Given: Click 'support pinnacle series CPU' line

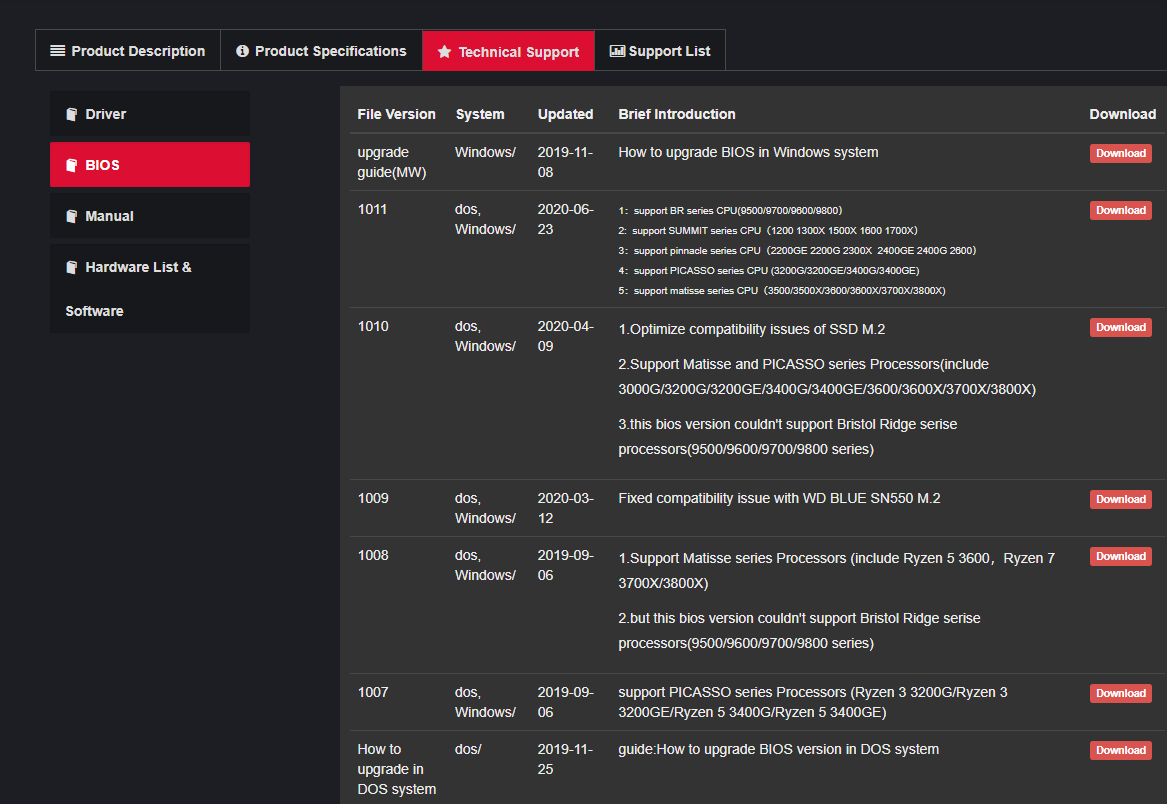Looking at the screenshot, I should pos(797,251).
